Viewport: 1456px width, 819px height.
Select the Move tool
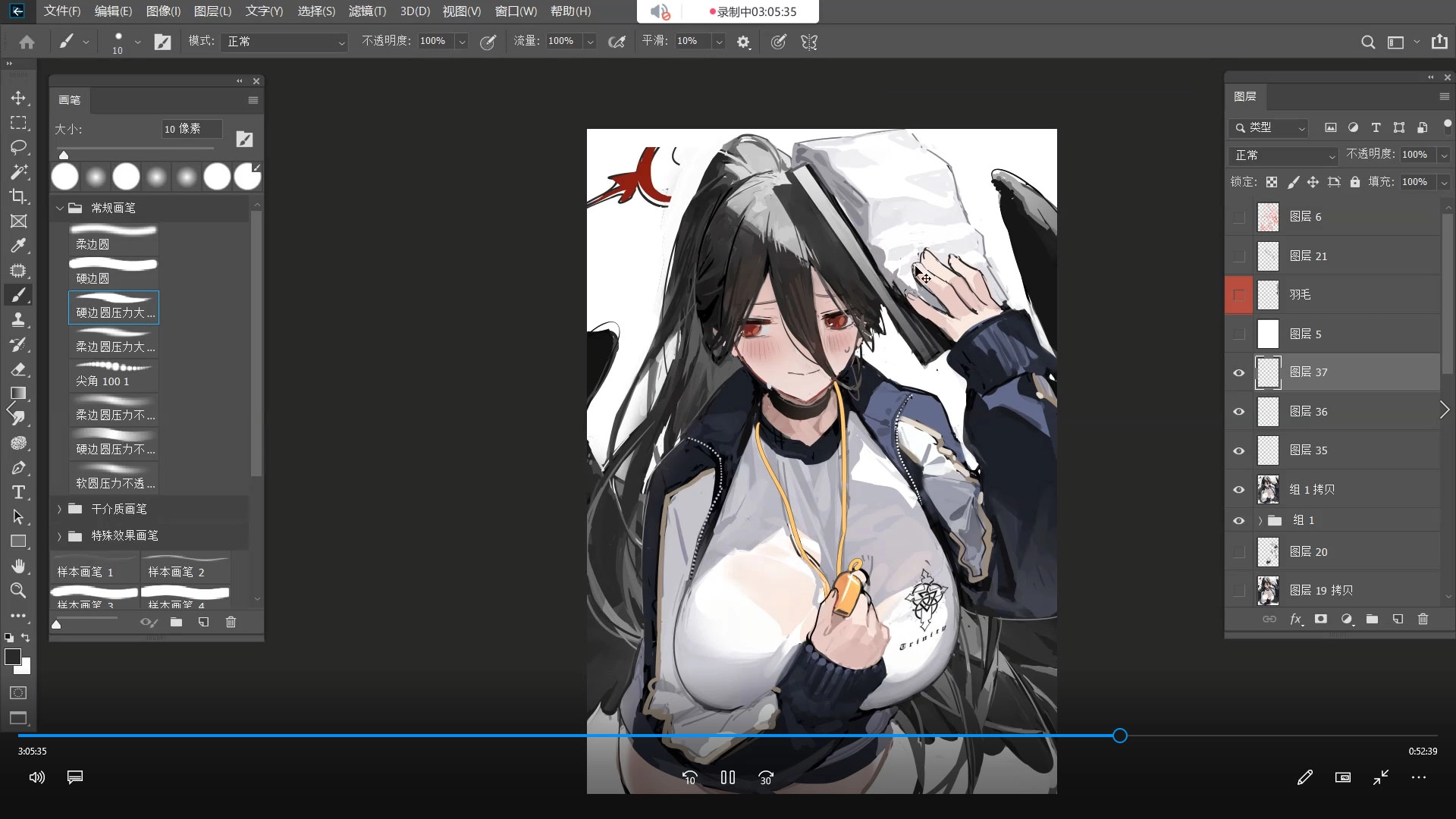pyautogui.click(x=18, y=98)
